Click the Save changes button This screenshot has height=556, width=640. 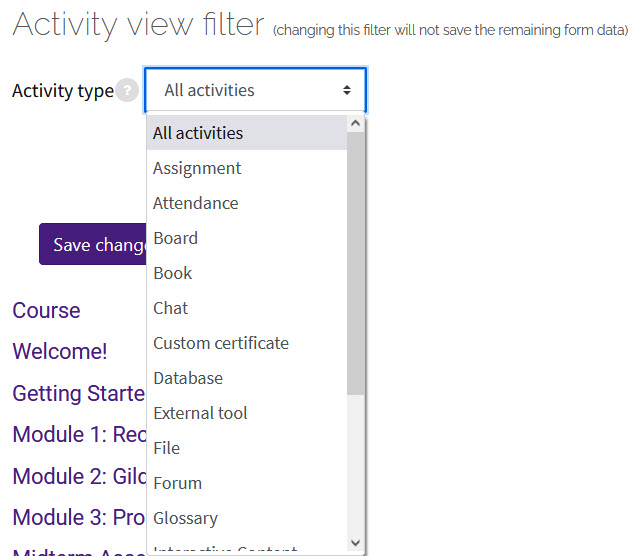pyautogui.click(x=93, y=244)
